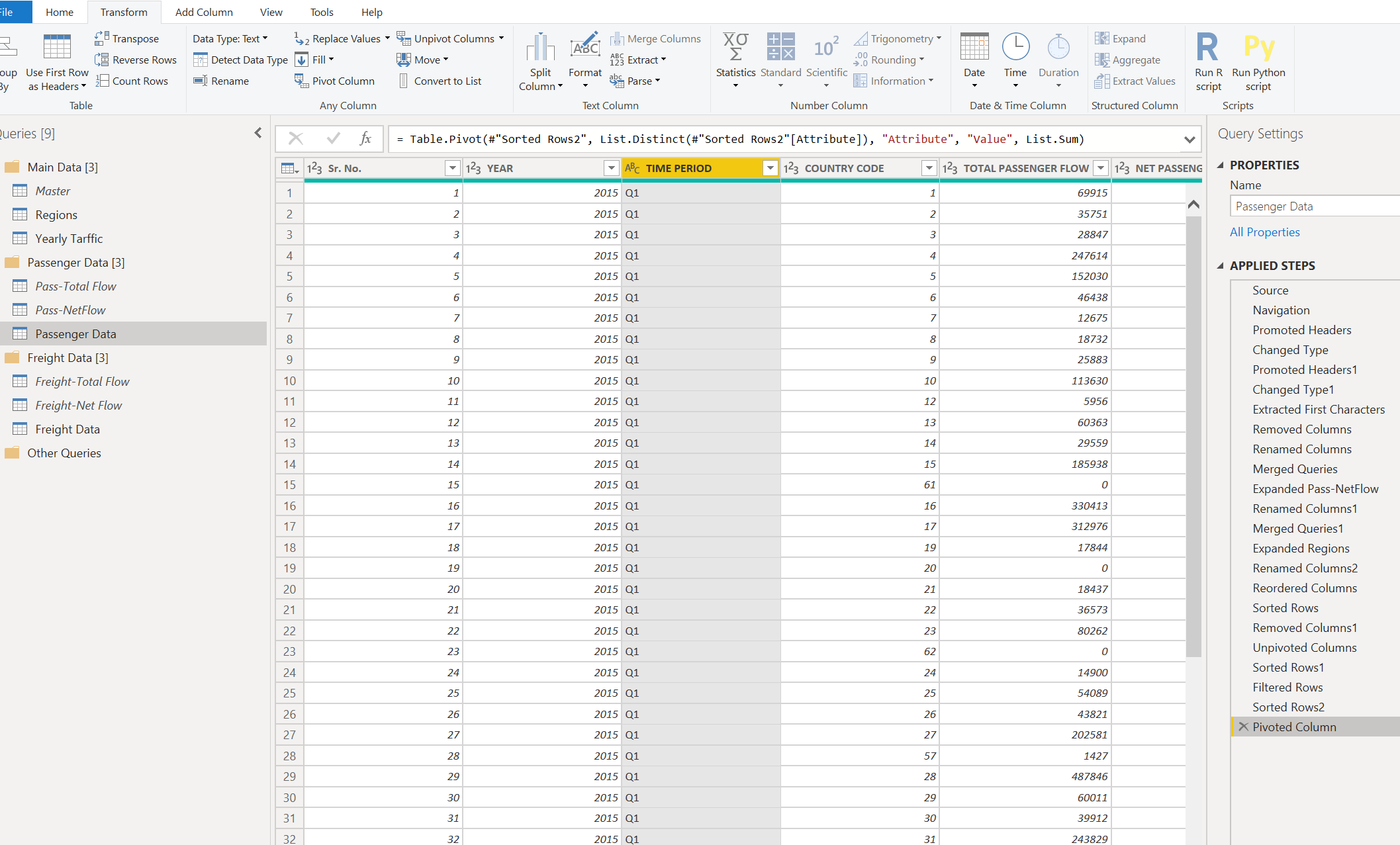Click the Merge Columns icon
1400x845 pixels.
coord(617,38)
